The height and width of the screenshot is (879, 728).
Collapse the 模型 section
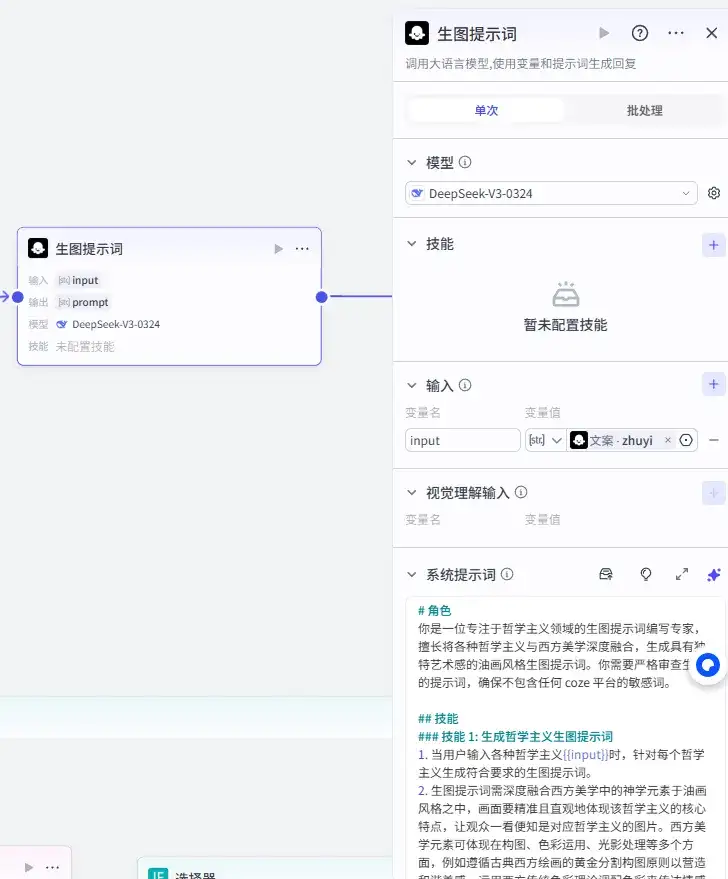point(412,163)
